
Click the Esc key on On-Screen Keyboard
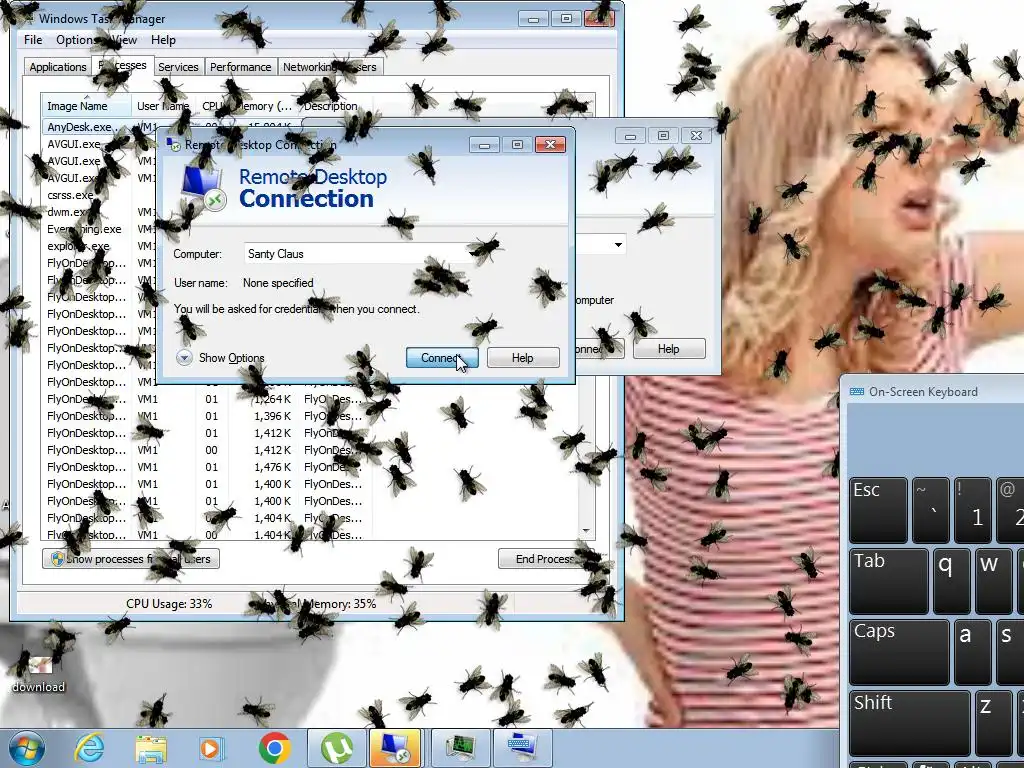pyautogui.click(x=878, y=510)
